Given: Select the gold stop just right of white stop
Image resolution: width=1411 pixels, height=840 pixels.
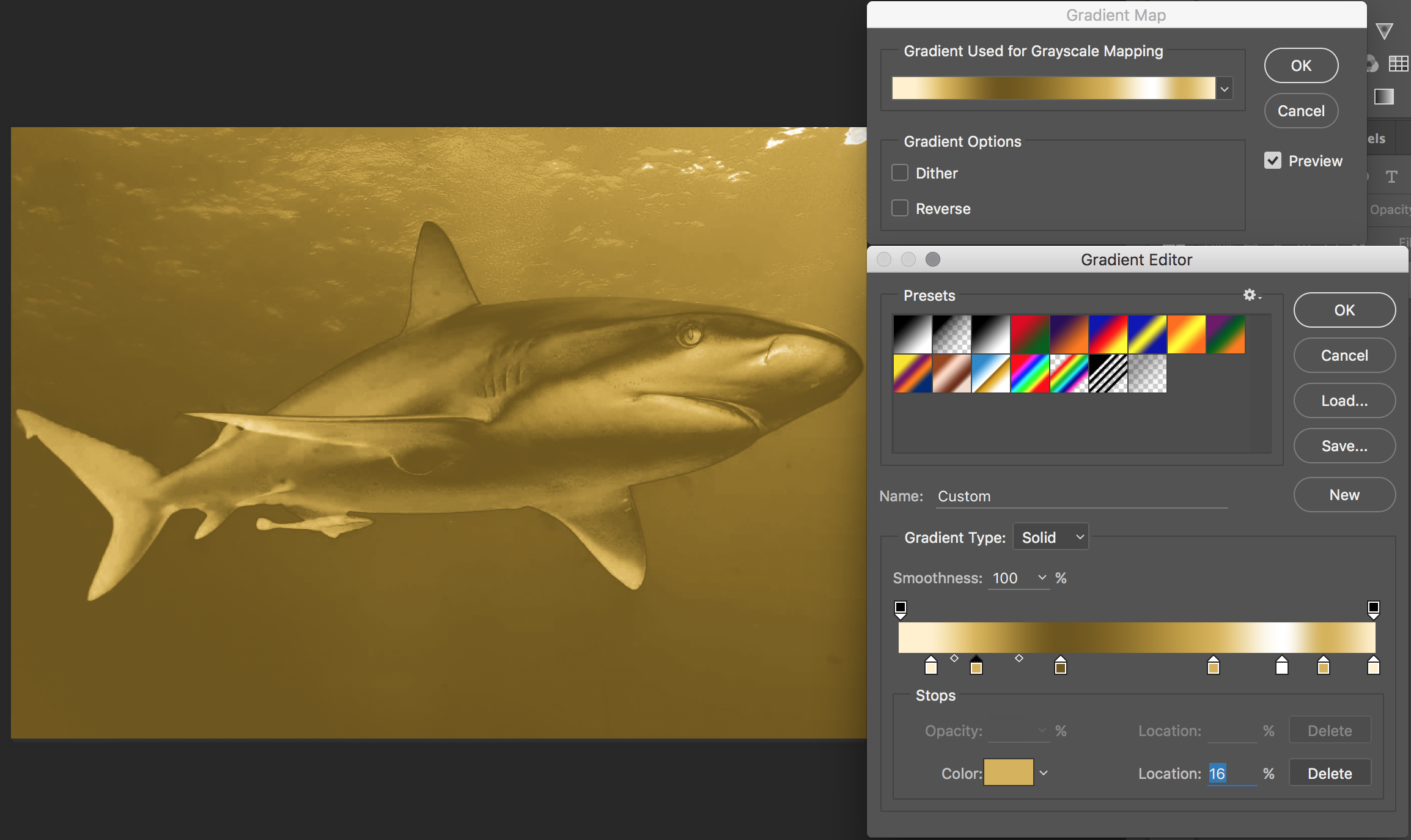Looking at the screenshot, I should (1324, 665).
